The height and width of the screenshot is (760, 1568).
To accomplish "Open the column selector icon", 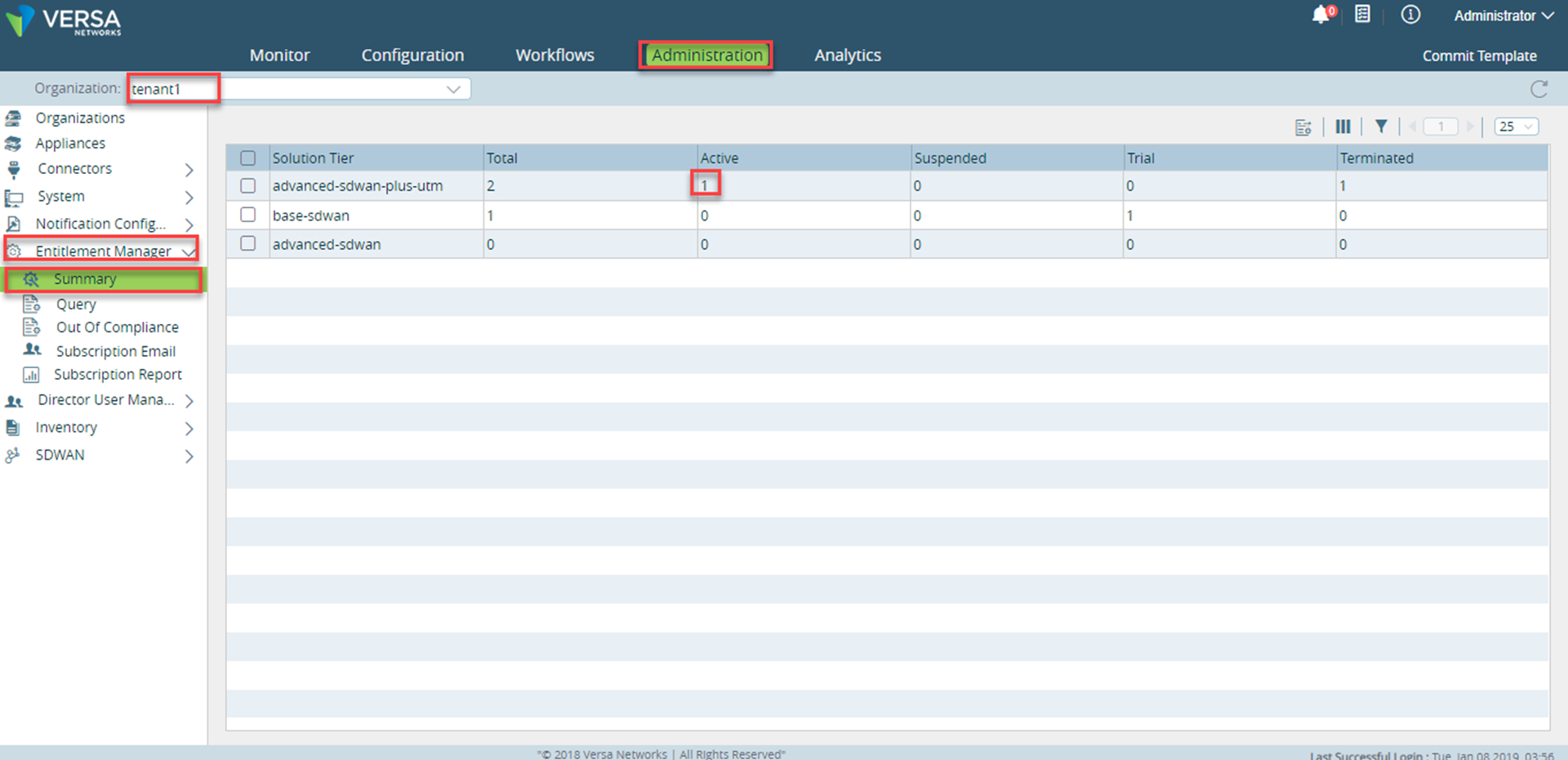I will [1343, 127].
